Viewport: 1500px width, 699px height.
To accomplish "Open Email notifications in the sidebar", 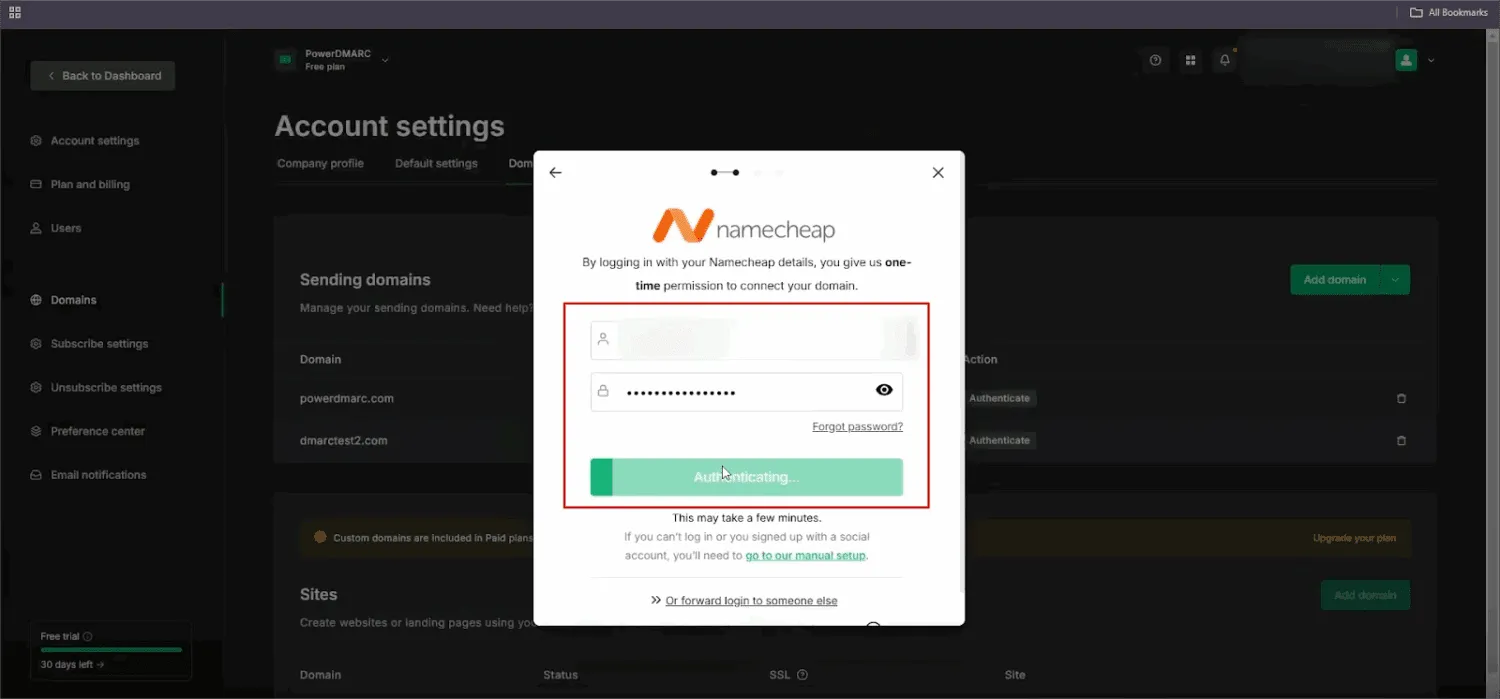I will 99,475.
